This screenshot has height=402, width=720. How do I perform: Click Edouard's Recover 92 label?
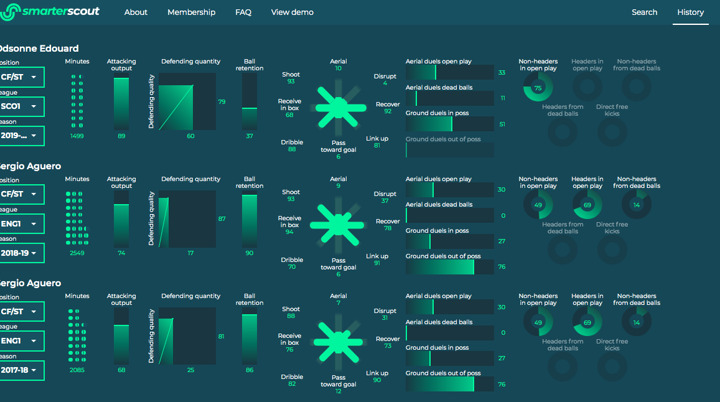pos(388,108)
